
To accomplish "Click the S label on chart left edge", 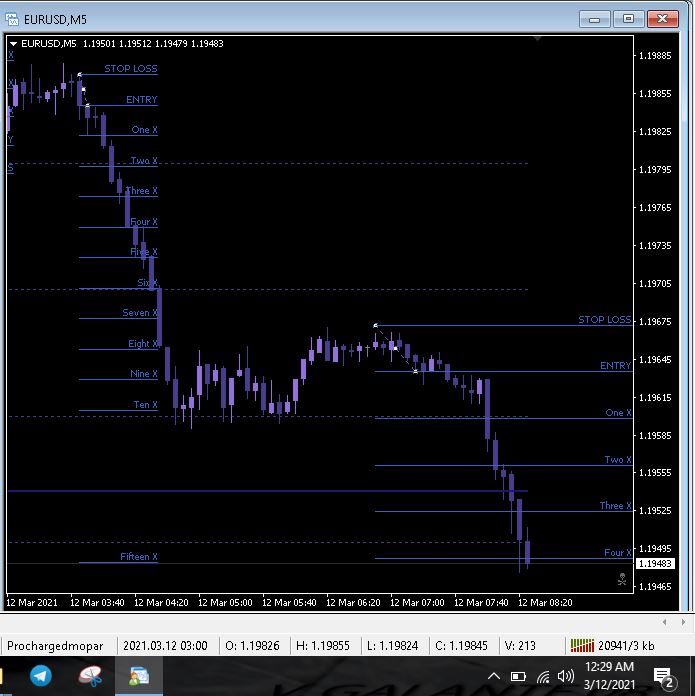I will [x=11, y=168].
